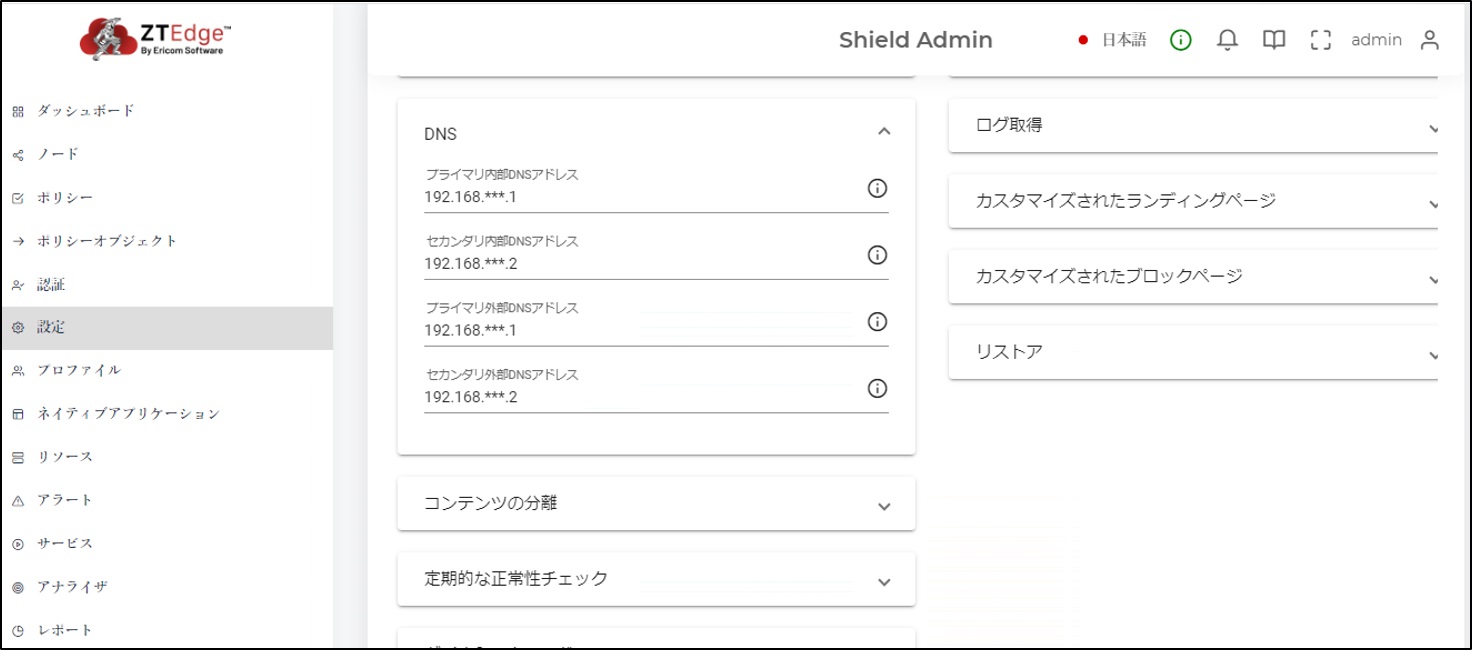Open the documentation book icon
Image resolution: width=1472 pixels, height=650 pixels.
point(1274,40)
